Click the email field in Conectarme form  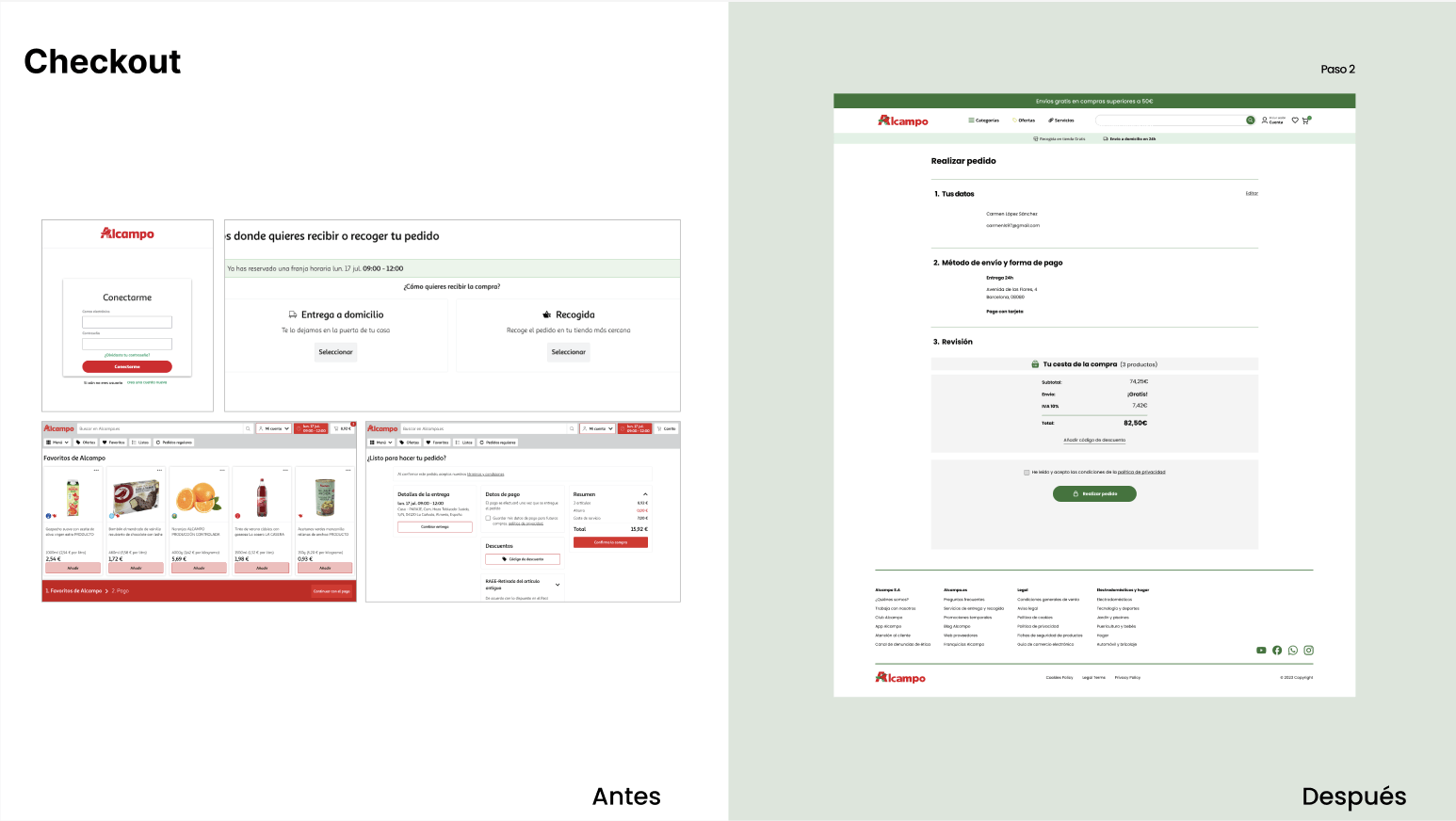click(127, 322)
